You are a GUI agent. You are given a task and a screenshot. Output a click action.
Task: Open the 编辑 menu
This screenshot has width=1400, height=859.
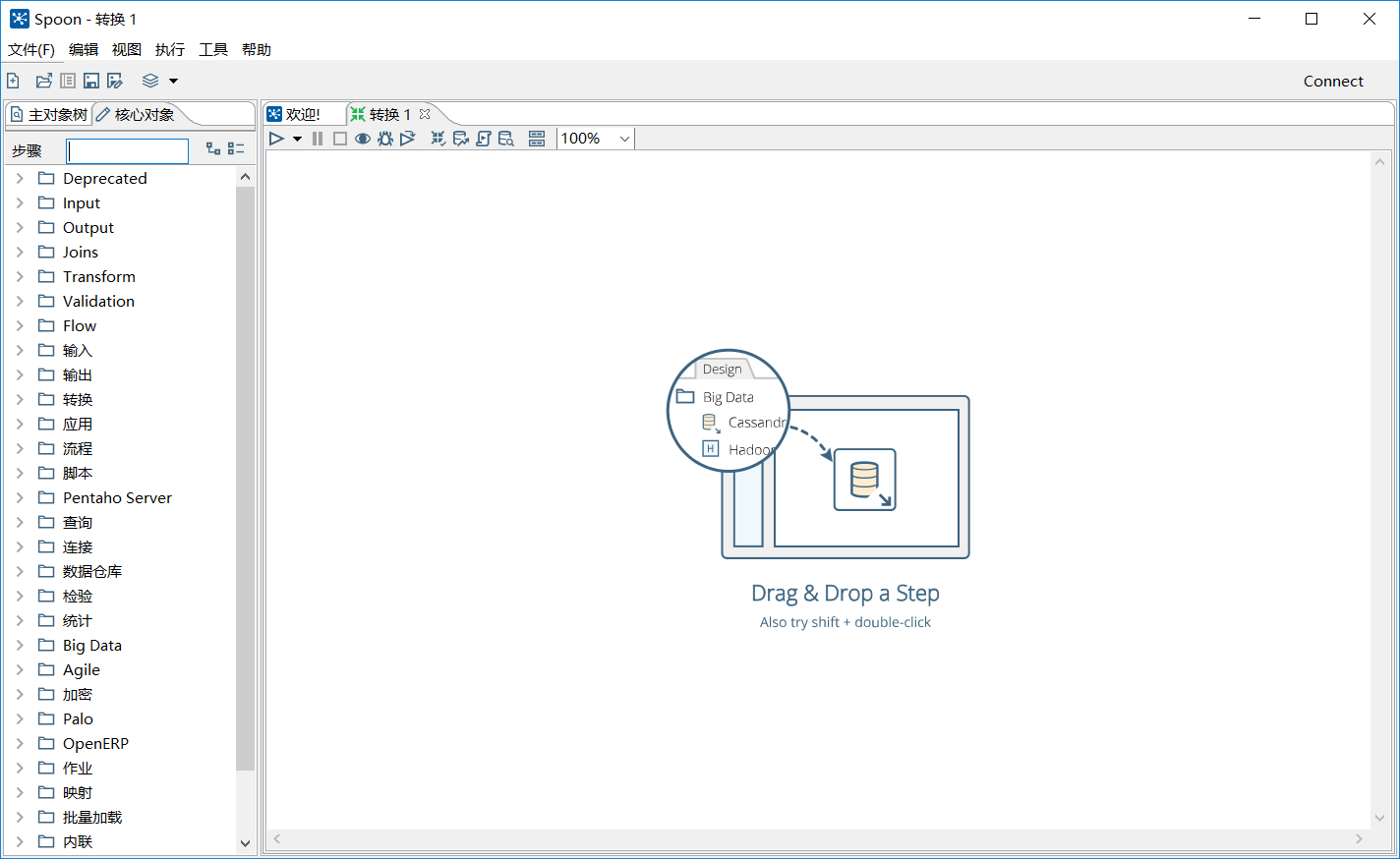[84, 50]
